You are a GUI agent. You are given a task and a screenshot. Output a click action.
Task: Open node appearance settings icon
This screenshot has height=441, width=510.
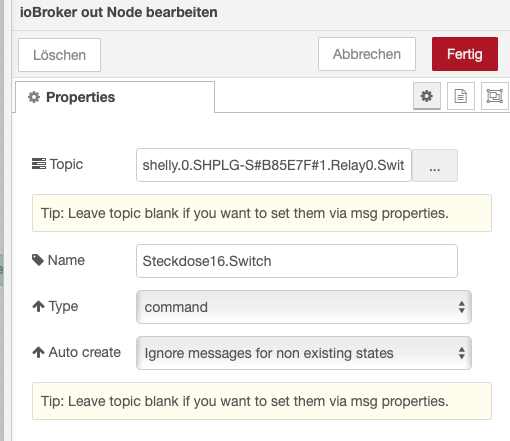click(495, 96)
